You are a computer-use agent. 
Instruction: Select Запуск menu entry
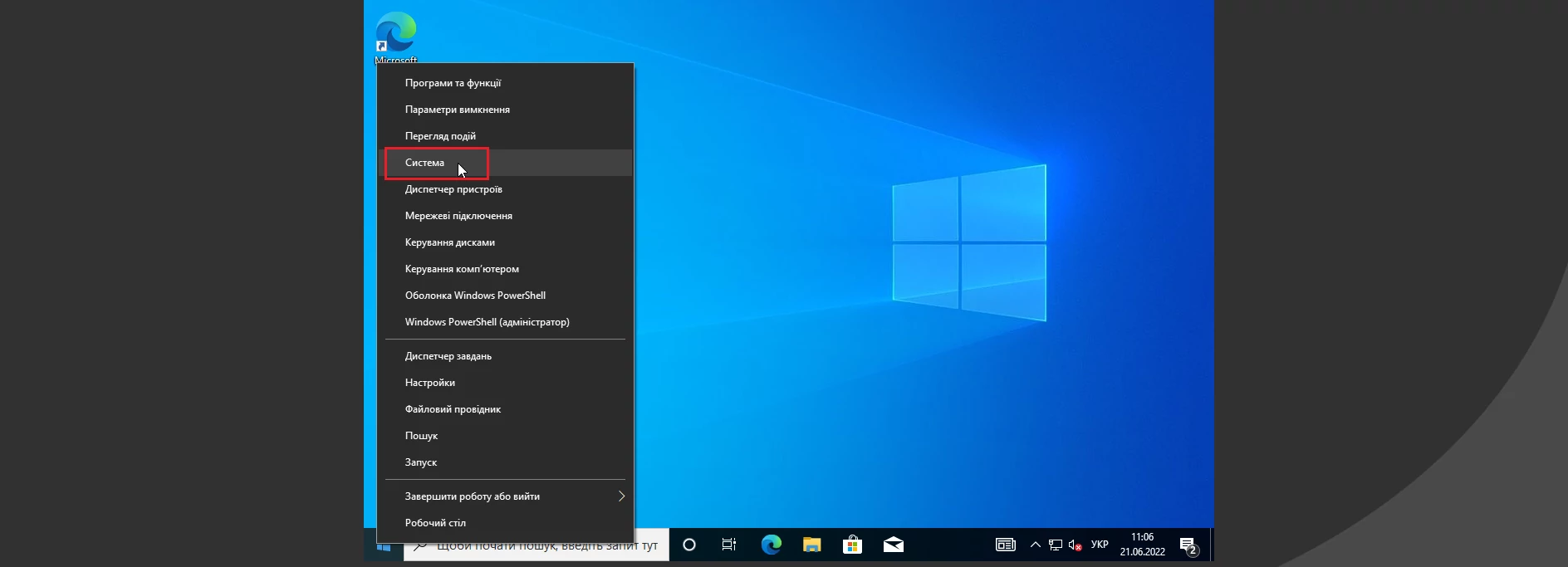click(505, 462)
